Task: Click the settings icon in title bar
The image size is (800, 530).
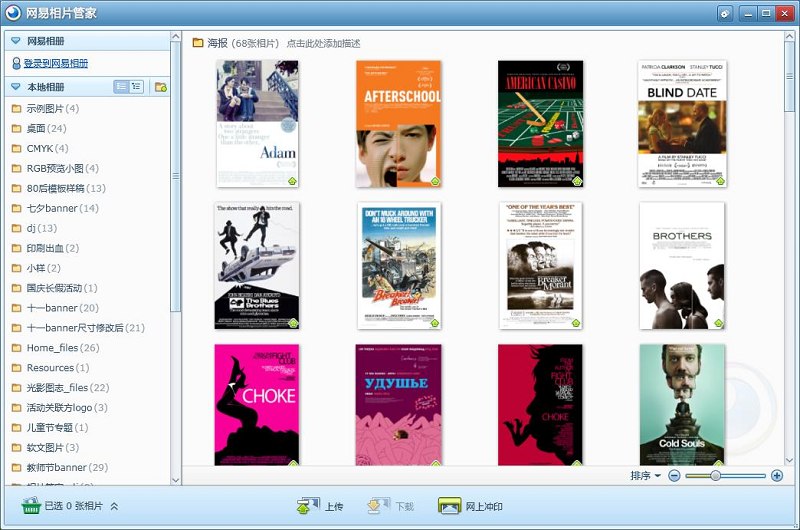Action: pos(724,13)
